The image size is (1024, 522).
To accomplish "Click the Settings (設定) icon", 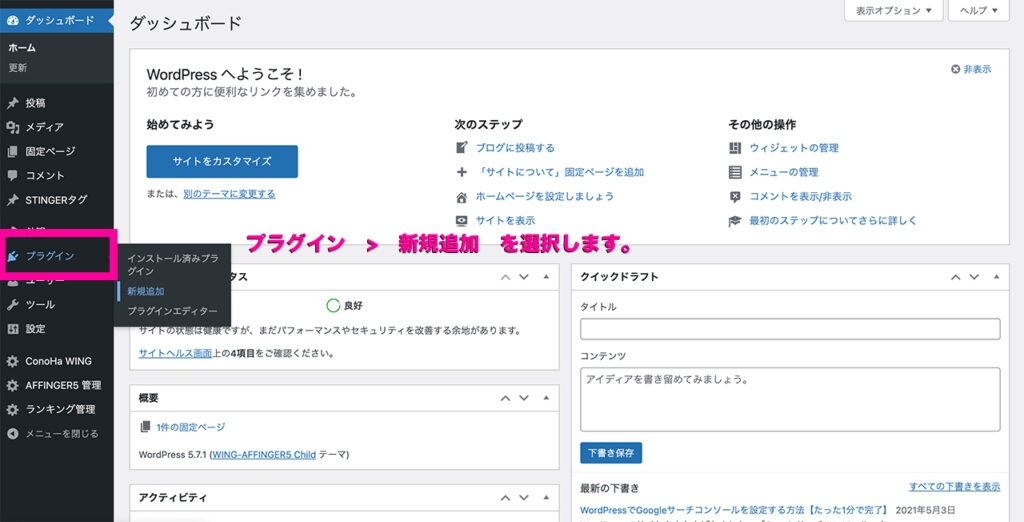I will coord(12,329).
